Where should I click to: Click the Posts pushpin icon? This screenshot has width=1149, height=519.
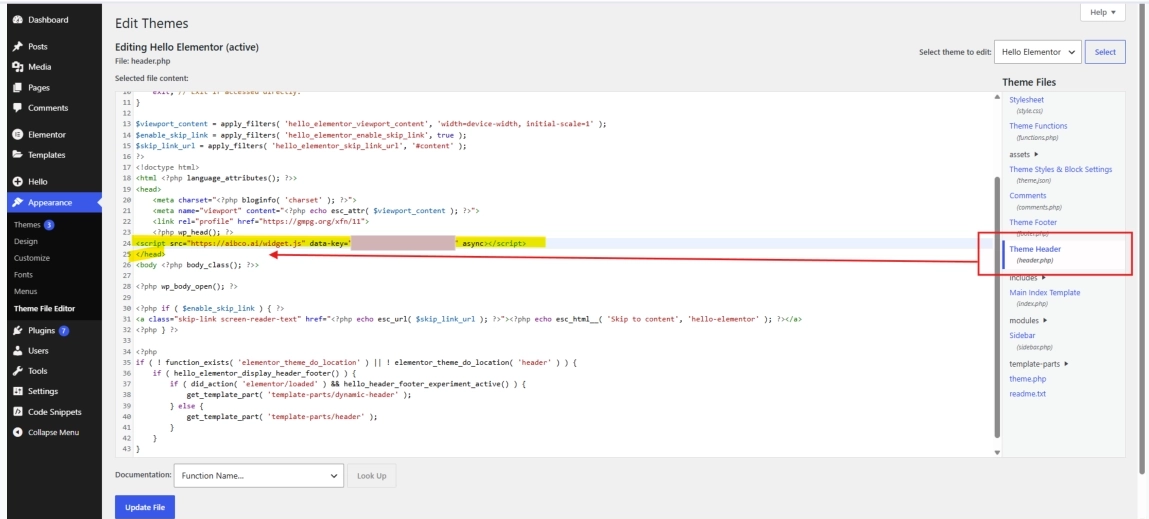click(18, 46)
